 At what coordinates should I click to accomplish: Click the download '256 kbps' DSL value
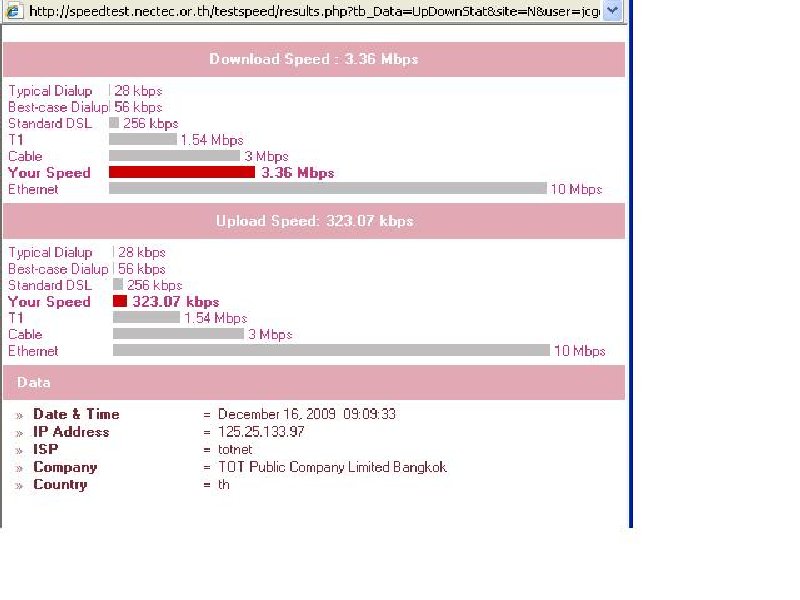click(151, 123)
